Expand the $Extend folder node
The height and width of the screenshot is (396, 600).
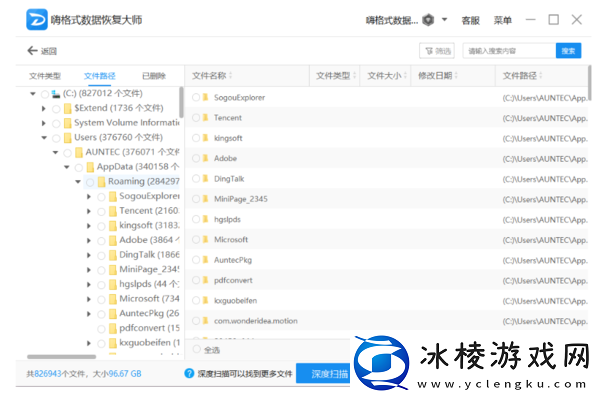(44, 109)
